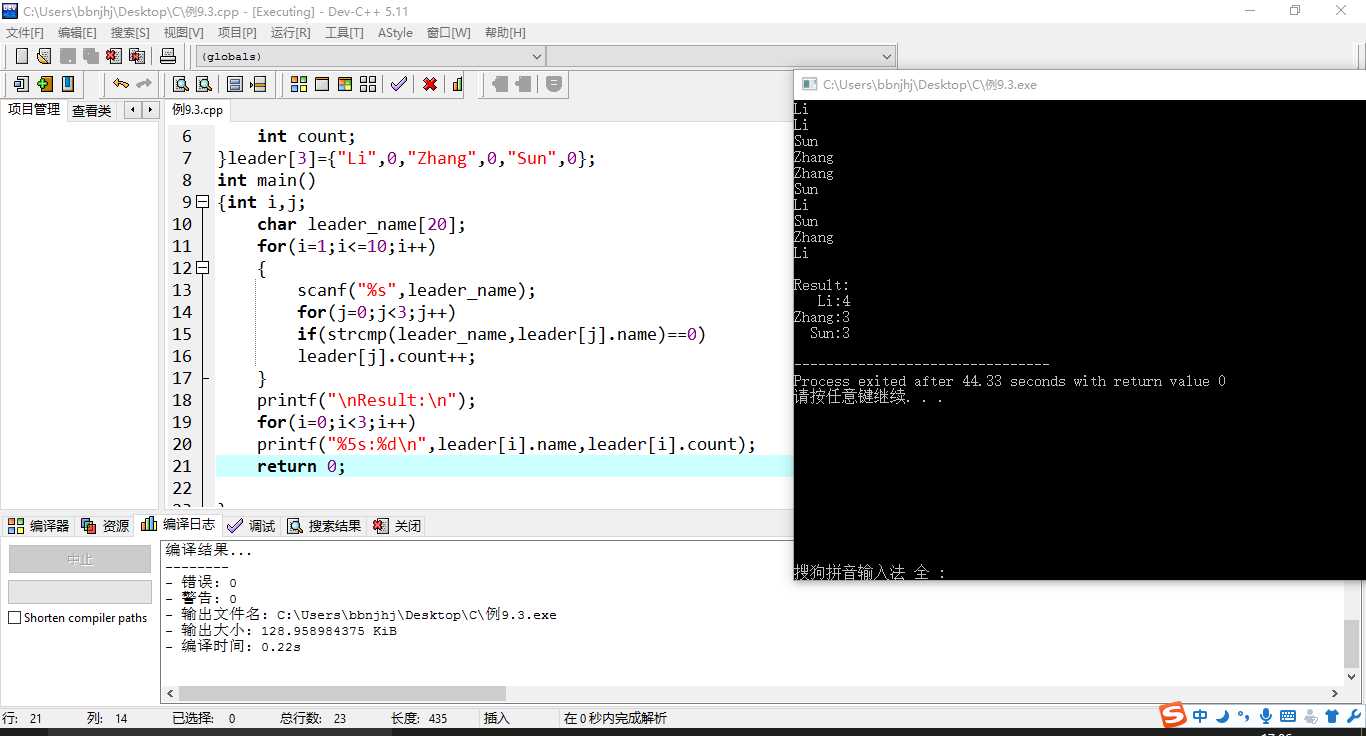This screenshot has height=736, width=1366.
Task: Open the 项目[P] menu
Action: coord(237,33)
